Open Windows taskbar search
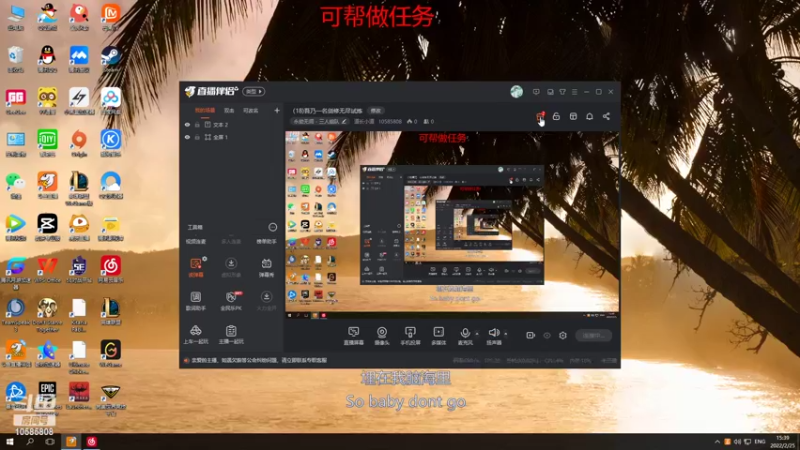This screenshot has height=450, width=800. click(x=30, y=441)
